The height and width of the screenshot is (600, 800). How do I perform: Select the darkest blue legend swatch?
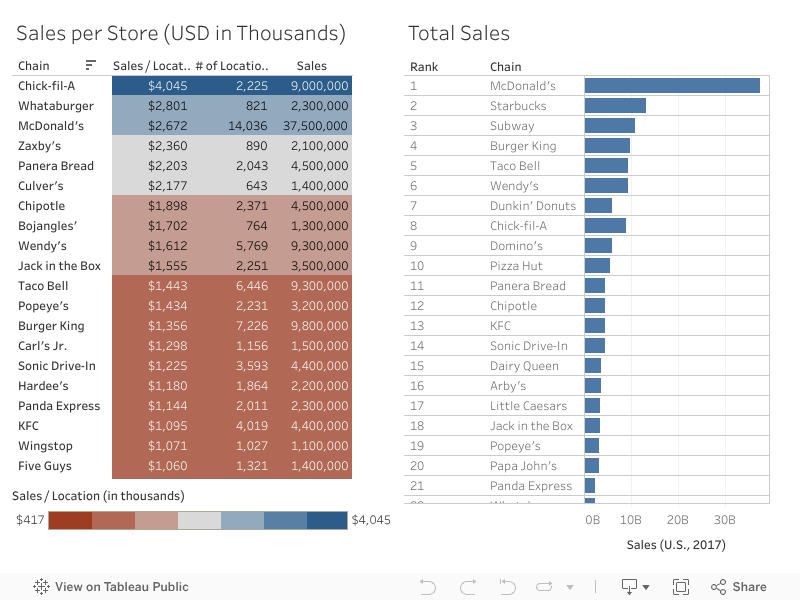coord(327,520)
